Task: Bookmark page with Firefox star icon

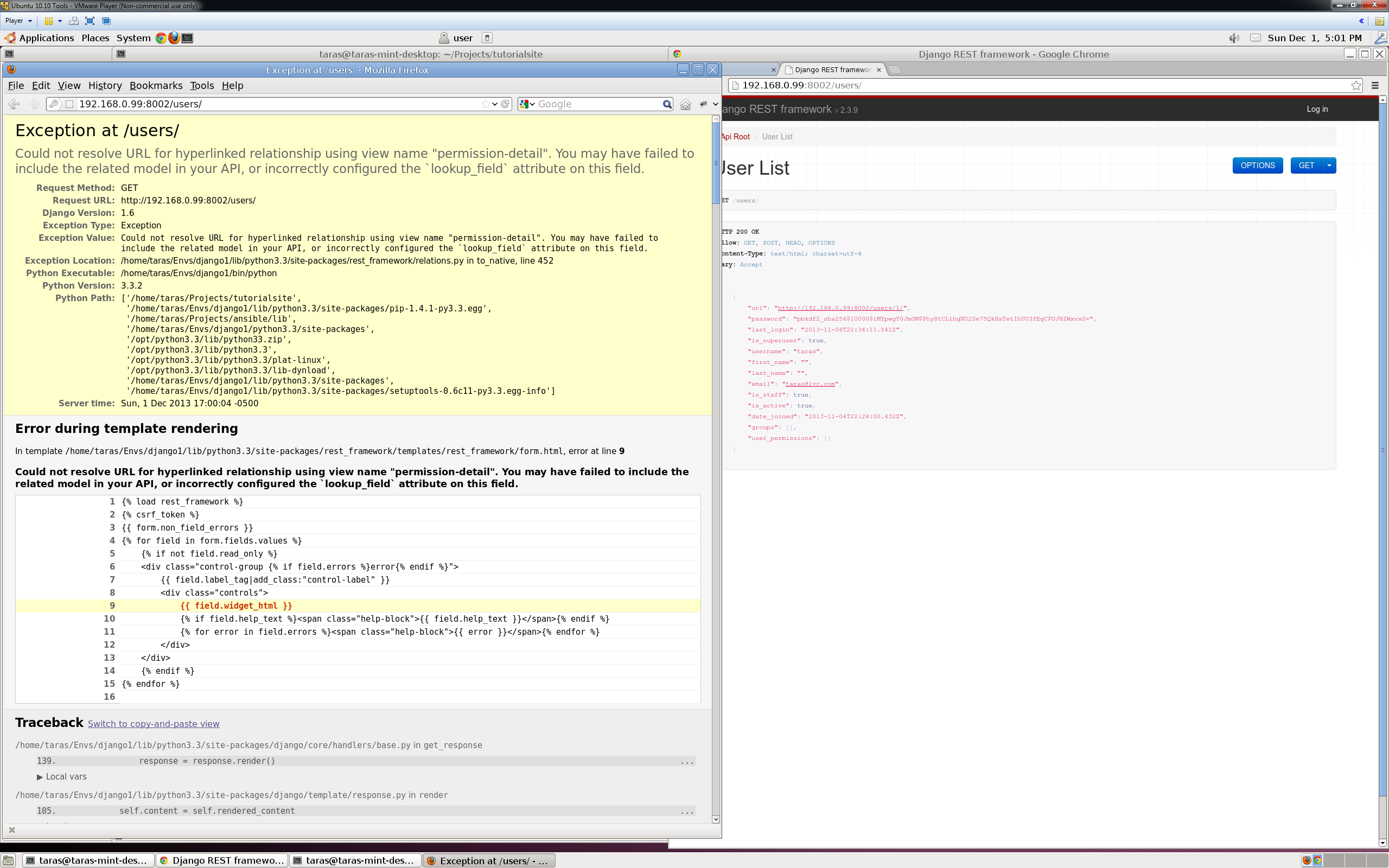Action: point(486,104)
